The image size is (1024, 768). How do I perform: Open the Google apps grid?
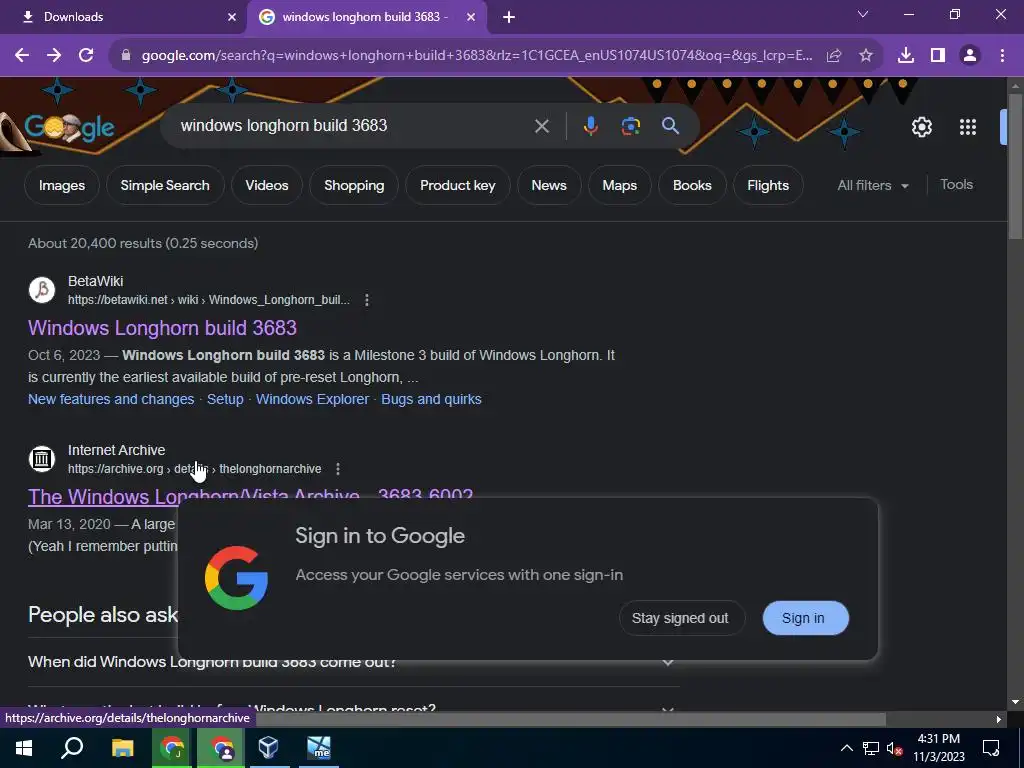click(x=968, y=127)
